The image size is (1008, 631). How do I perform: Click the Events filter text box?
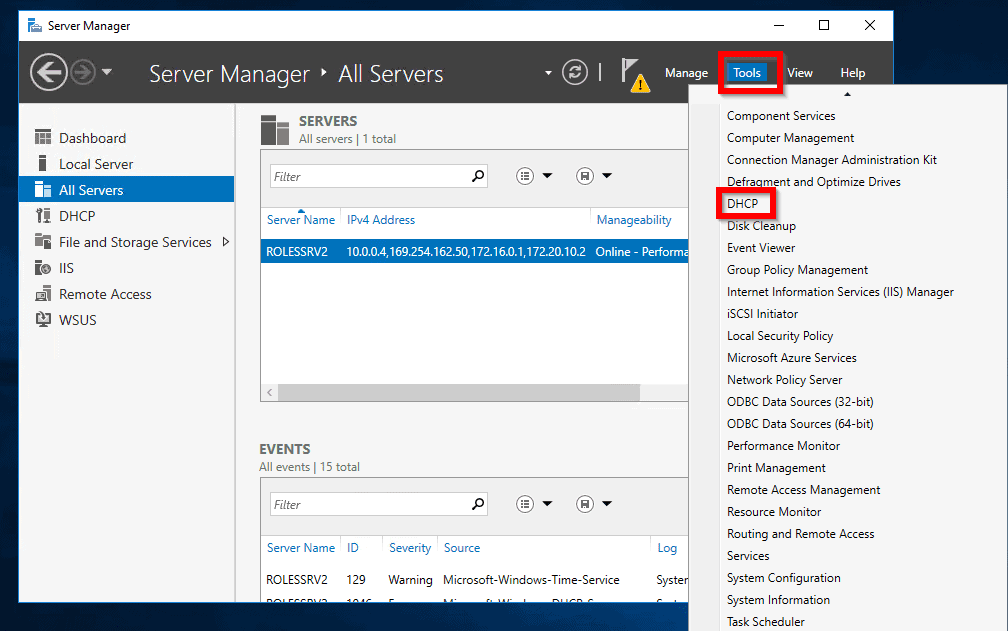point(370,504)
